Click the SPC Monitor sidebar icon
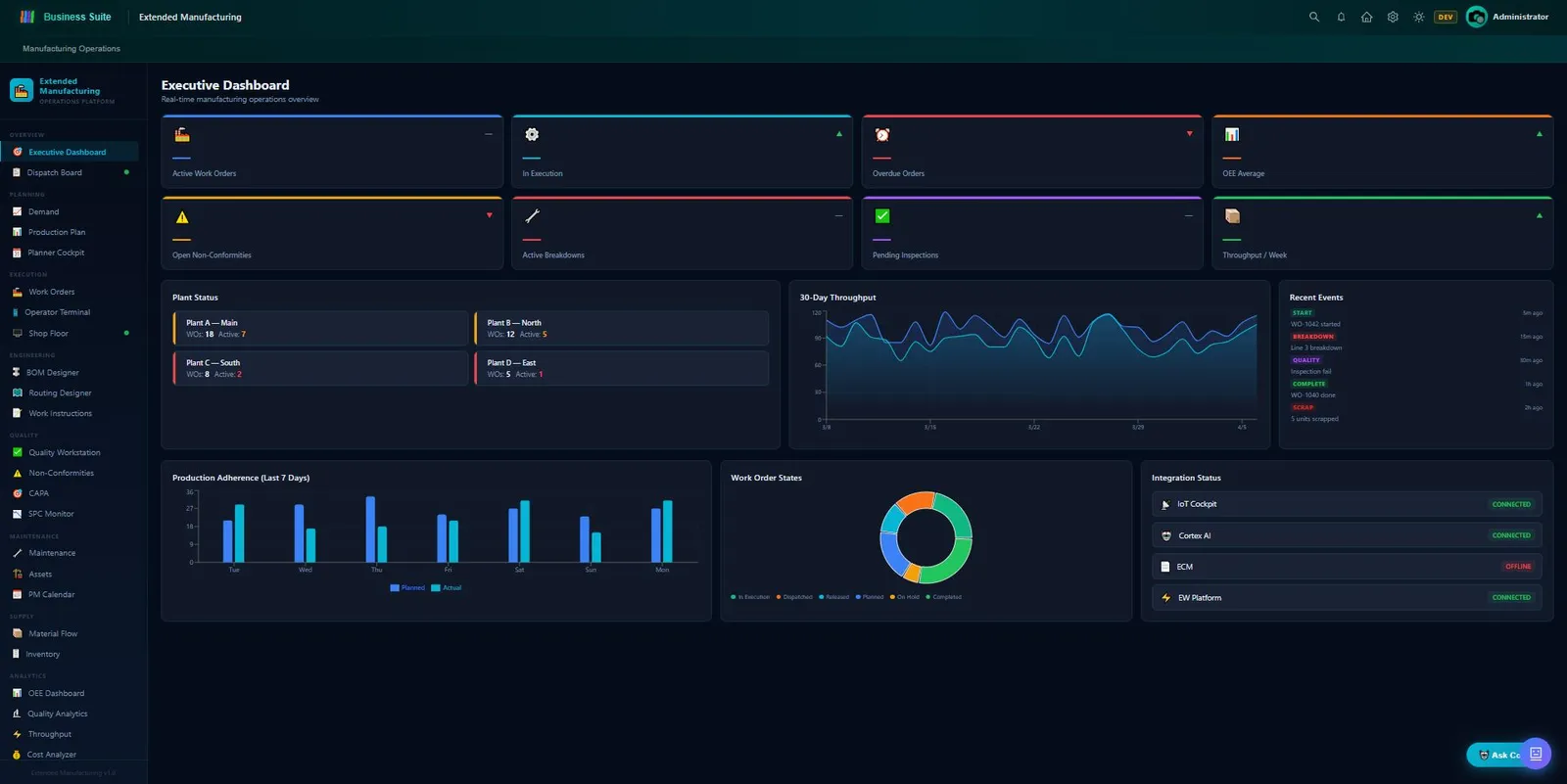 coord(17,514)
